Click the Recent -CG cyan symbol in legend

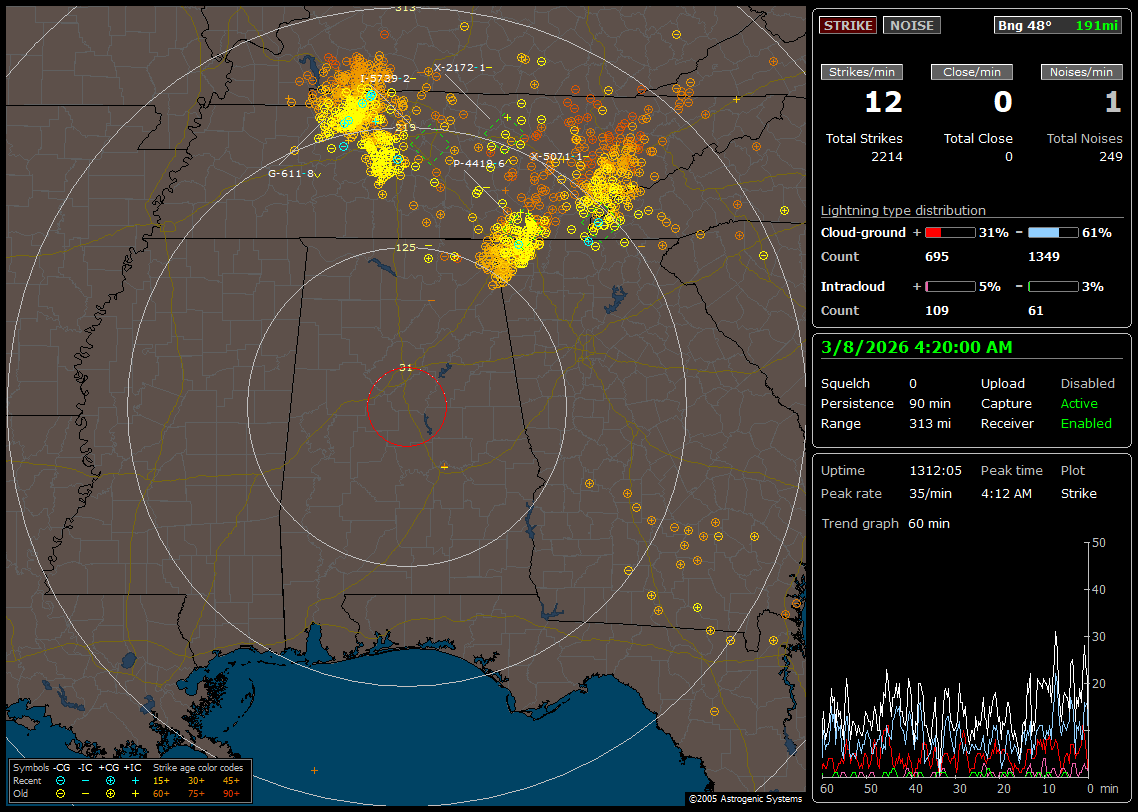(x=61, y=780)
